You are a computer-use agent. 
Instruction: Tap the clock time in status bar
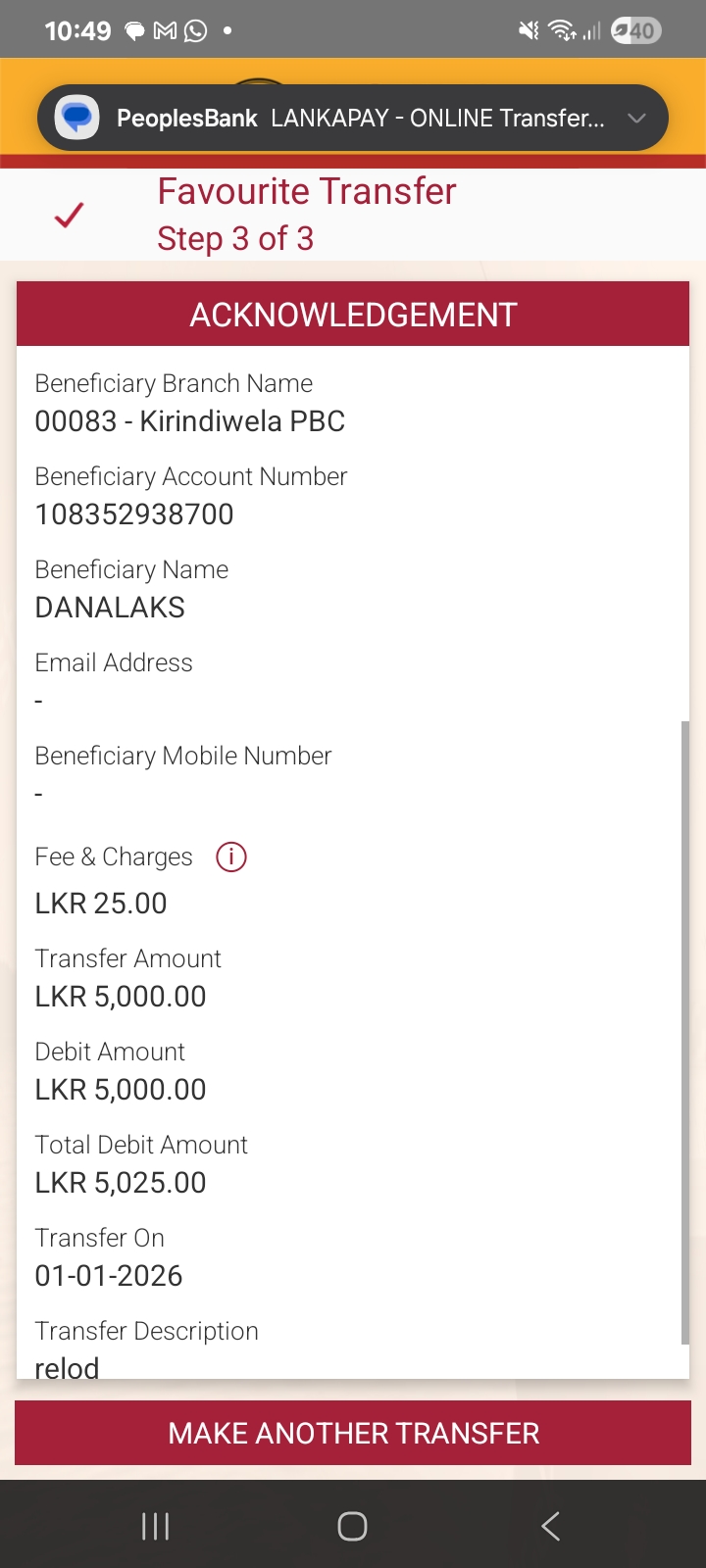pyautogui.click(x=77, y=31)
